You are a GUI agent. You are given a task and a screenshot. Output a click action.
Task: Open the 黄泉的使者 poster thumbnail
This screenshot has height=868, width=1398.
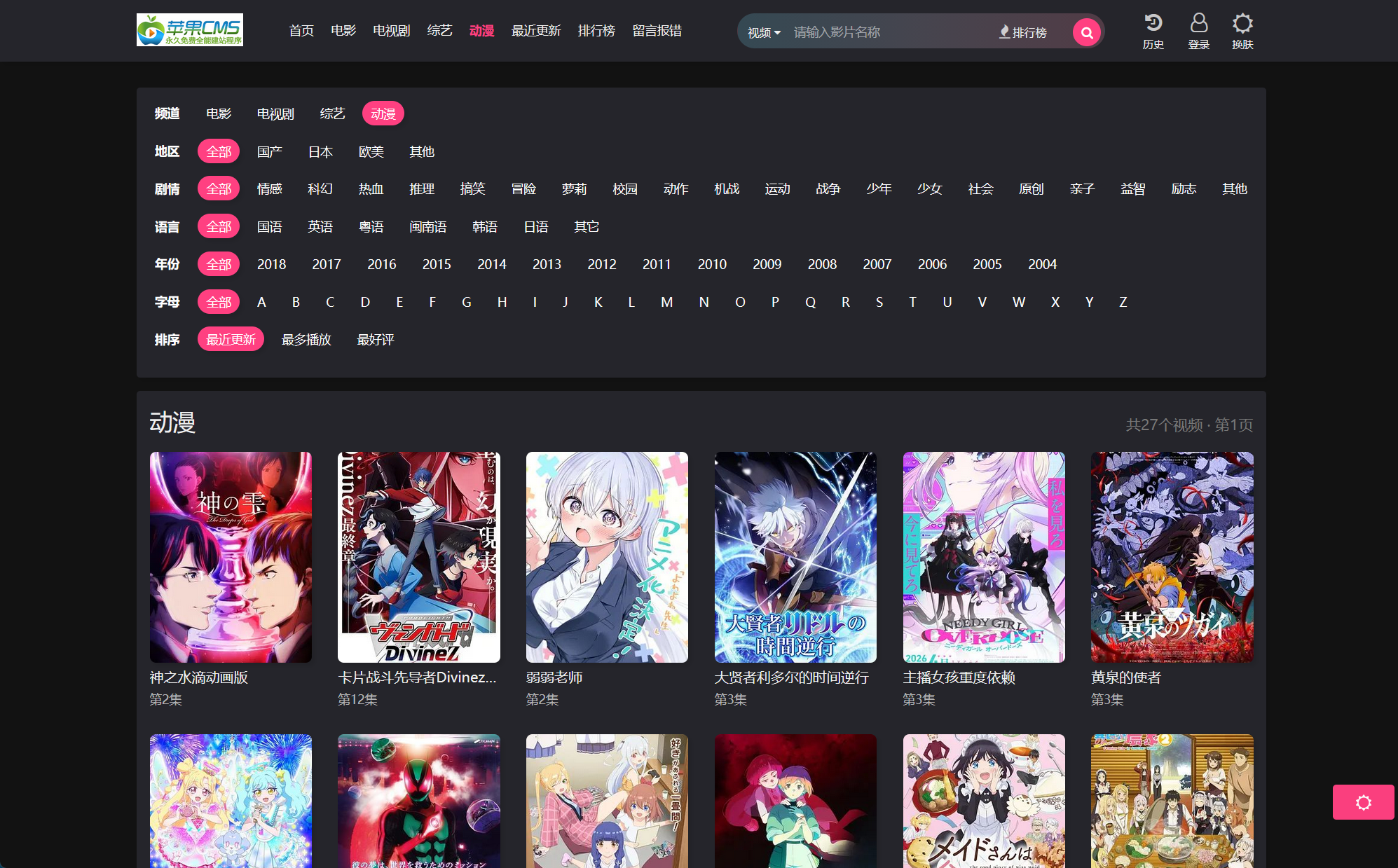point(1172,557)
